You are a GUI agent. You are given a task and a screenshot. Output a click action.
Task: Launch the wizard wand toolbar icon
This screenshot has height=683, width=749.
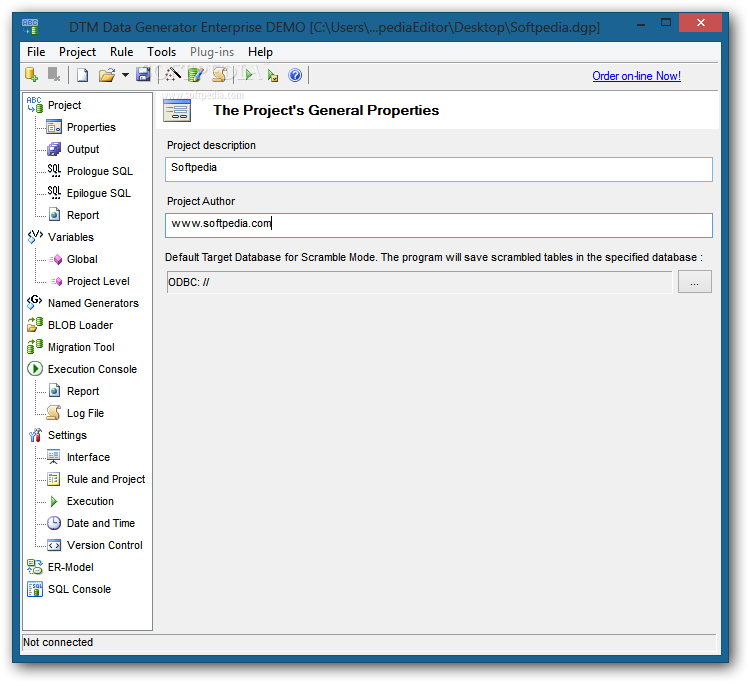pos(172,75)
